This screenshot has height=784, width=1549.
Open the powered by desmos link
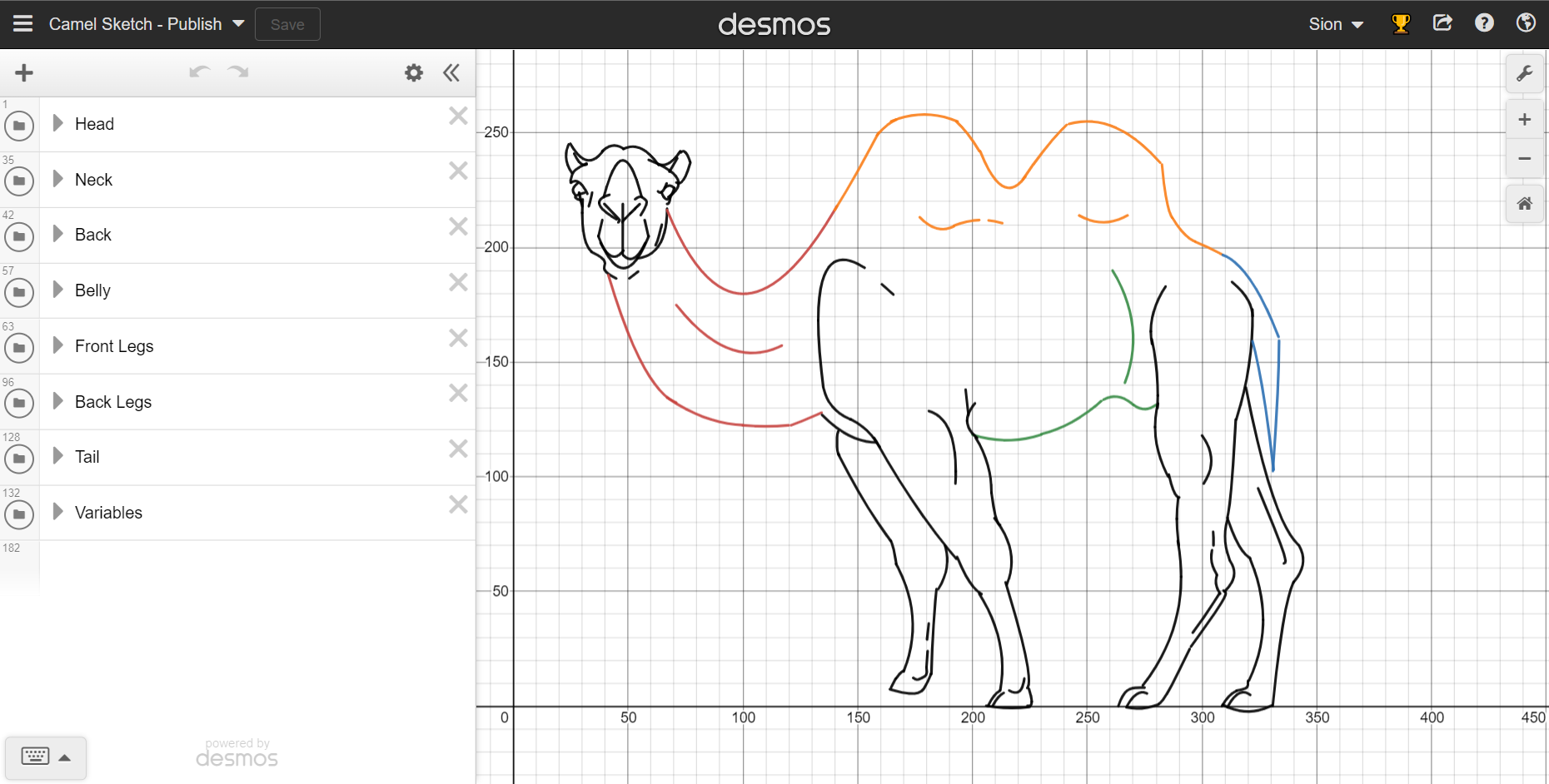pyautogui.click(x=237, y=752)
